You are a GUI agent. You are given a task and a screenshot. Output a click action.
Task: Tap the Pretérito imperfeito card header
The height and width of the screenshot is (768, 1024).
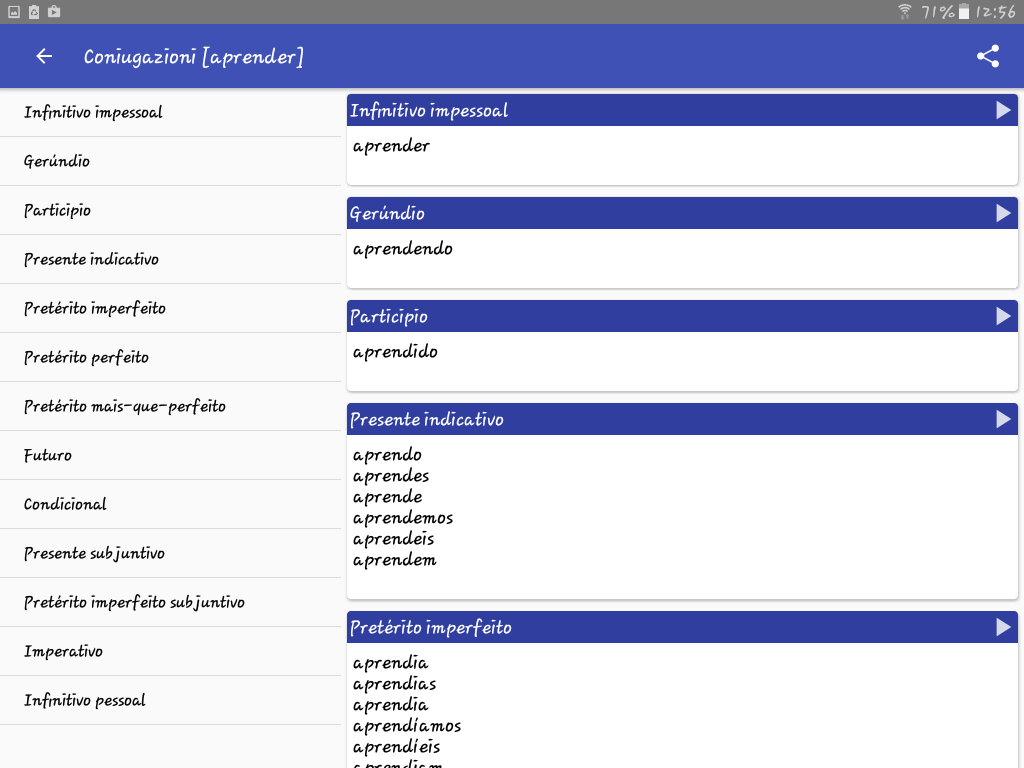[682, 628]
